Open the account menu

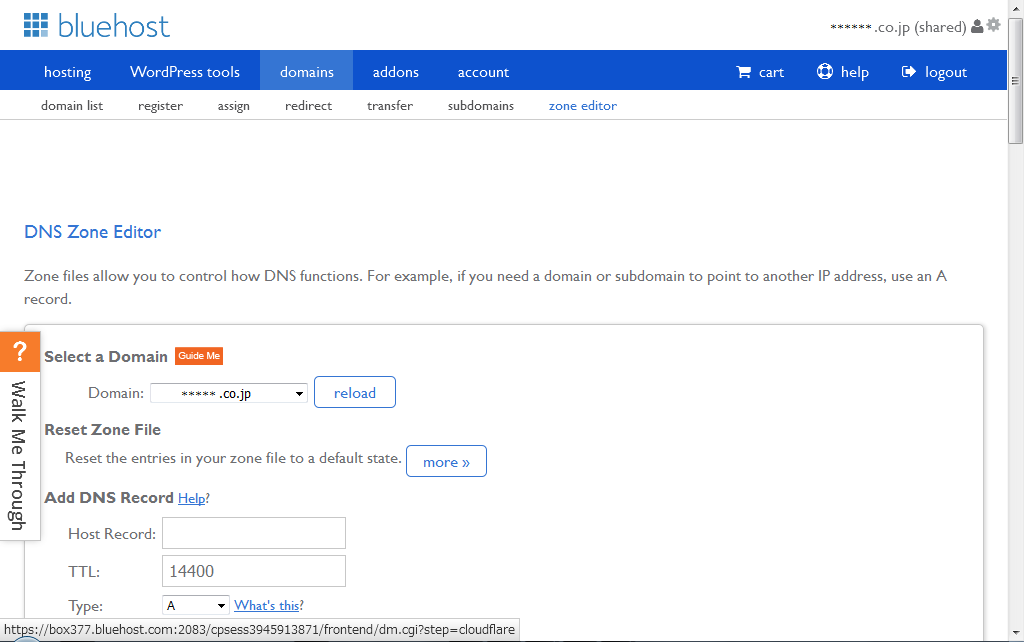[x=483, y=72]
